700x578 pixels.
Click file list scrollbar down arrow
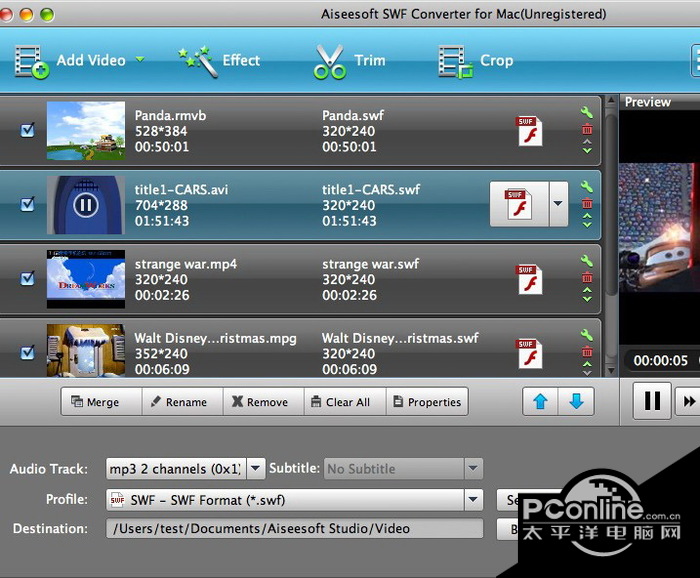(611, 370)
